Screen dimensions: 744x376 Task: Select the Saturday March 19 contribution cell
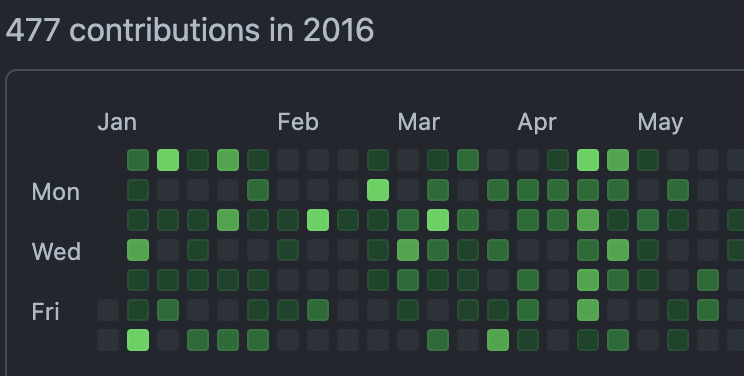pyautogui.click(x=438, y=340)
